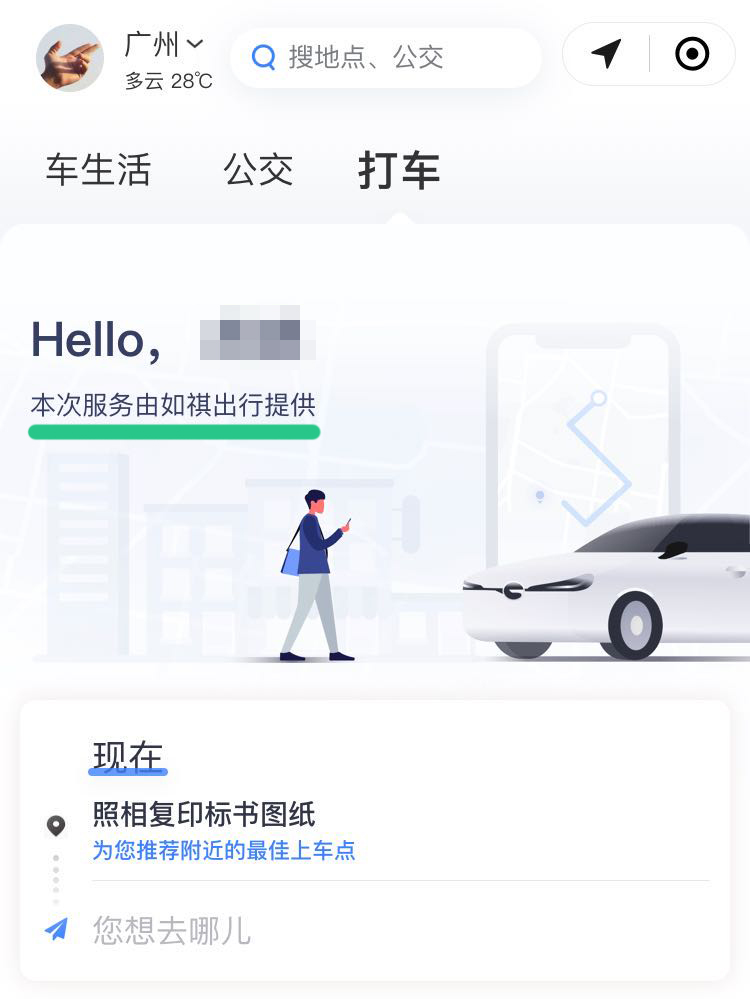Viewport: 750px width, 999px height.
Task: Expand the 广州 city dropdown
Action: (164, 45)
